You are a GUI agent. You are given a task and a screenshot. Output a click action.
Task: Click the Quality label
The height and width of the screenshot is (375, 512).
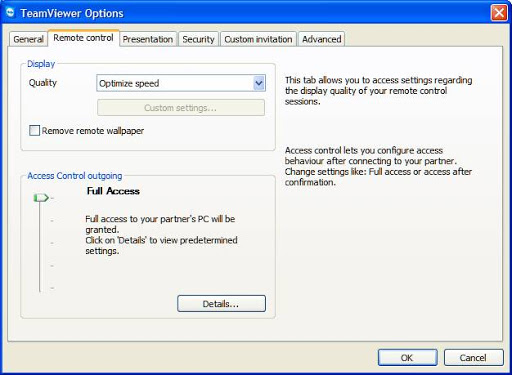click(43, 83)
